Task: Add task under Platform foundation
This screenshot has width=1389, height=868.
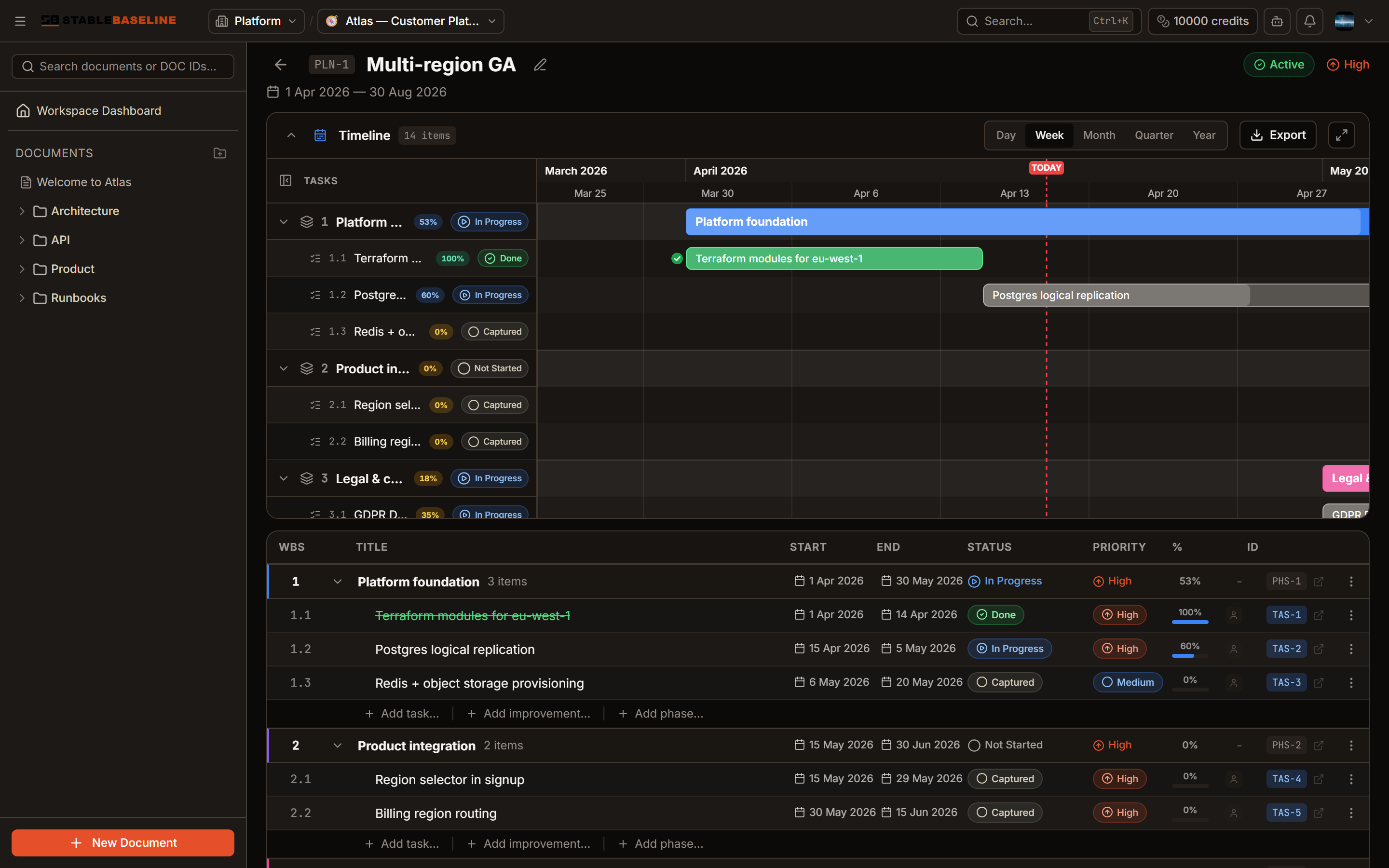Action: [402, 714]
